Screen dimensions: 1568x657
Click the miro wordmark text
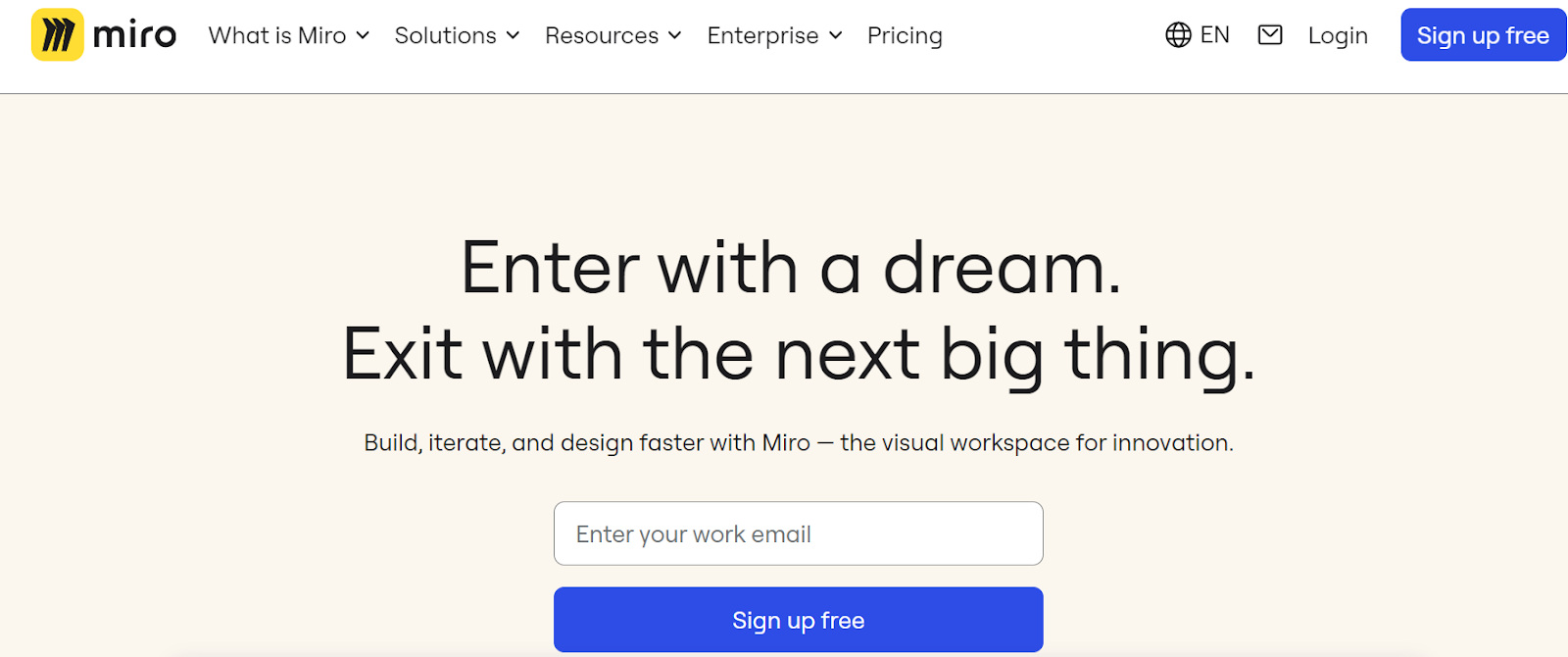[135, 36]
